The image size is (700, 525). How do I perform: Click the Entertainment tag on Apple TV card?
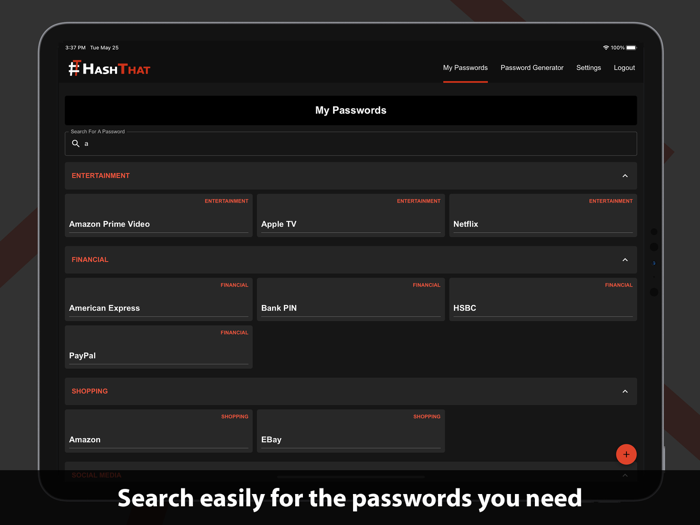point(419,201)
